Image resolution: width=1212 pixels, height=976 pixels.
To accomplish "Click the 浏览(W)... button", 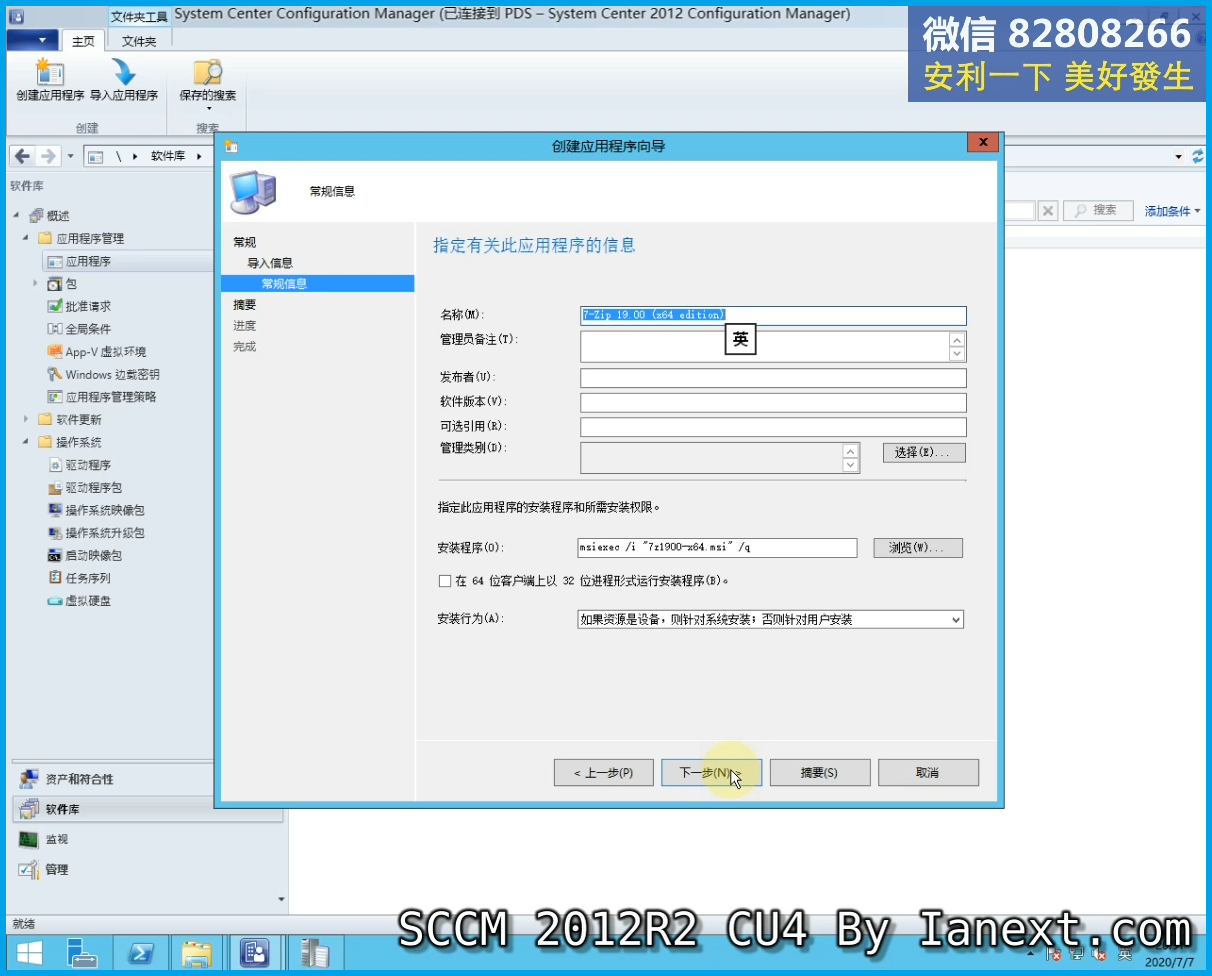I will (x=918, y=548).
